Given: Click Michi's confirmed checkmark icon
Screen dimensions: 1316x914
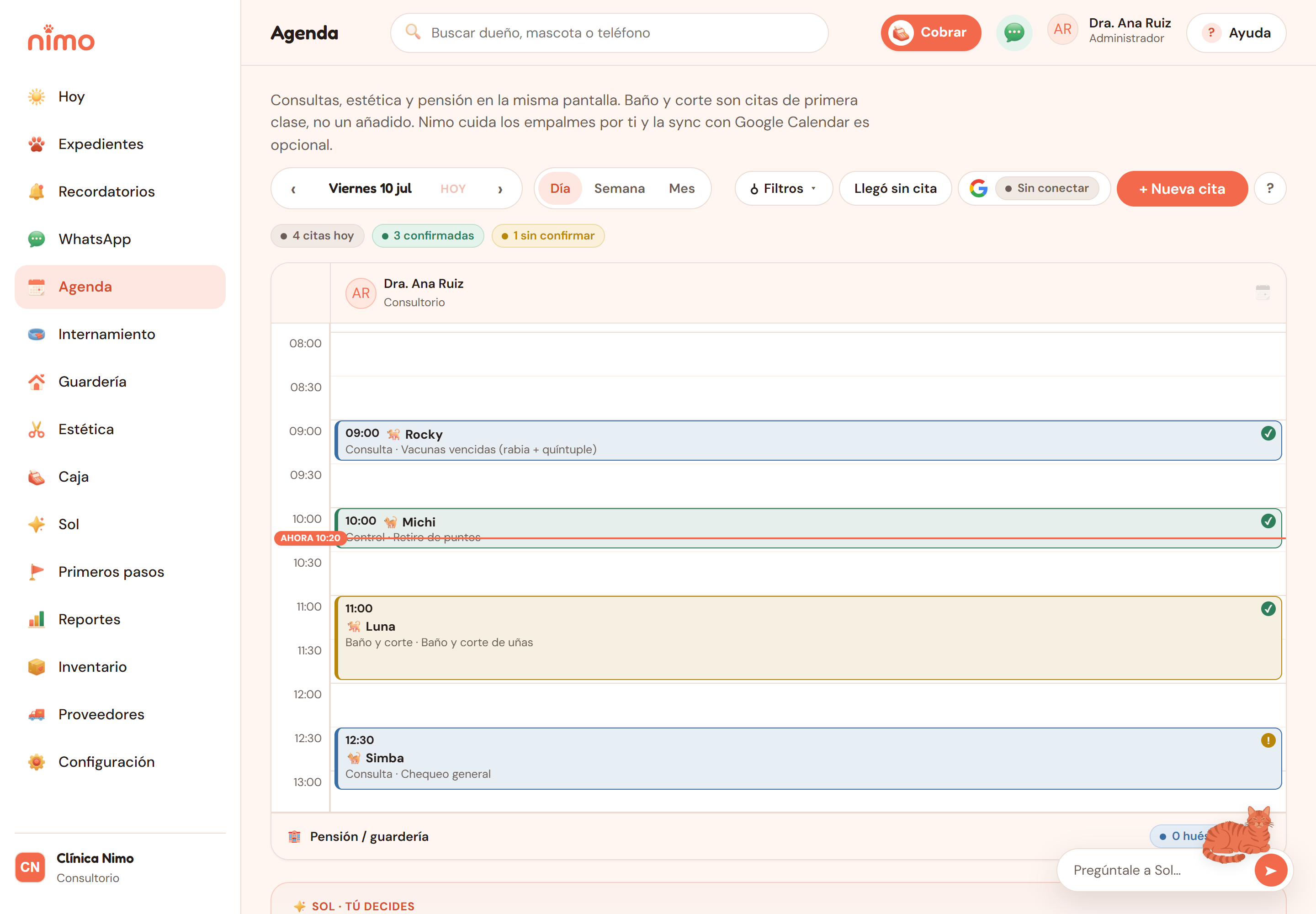Looking at the screenshot, I should click(x=1268, y=521).
